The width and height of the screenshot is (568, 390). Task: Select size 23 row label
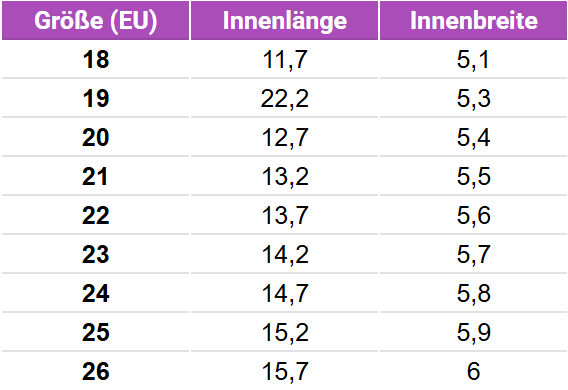click(96, 255)
